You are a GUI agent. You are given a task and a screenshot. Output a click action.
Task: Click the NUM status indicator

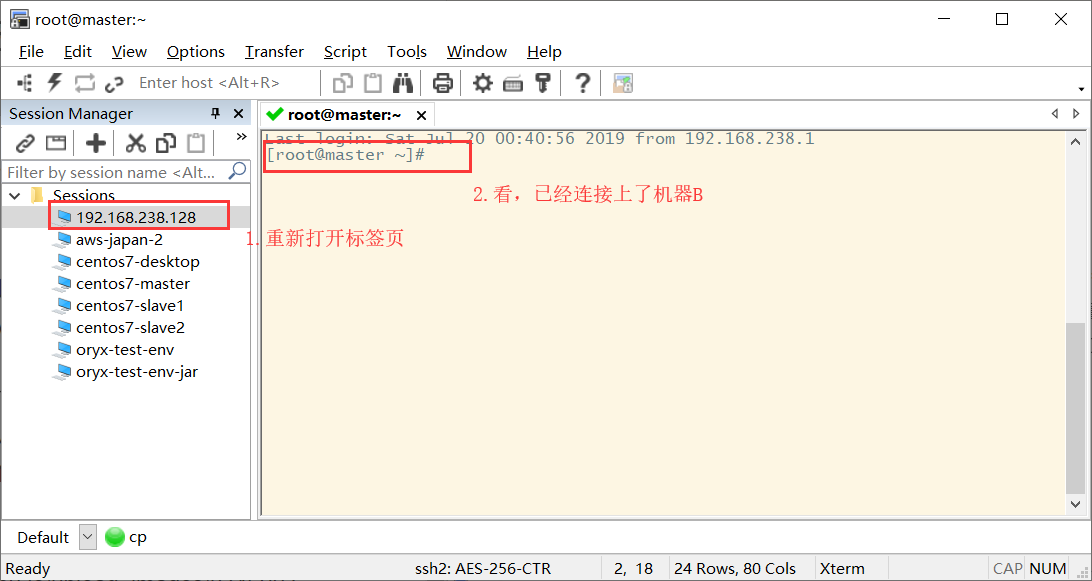point(1047,568)
